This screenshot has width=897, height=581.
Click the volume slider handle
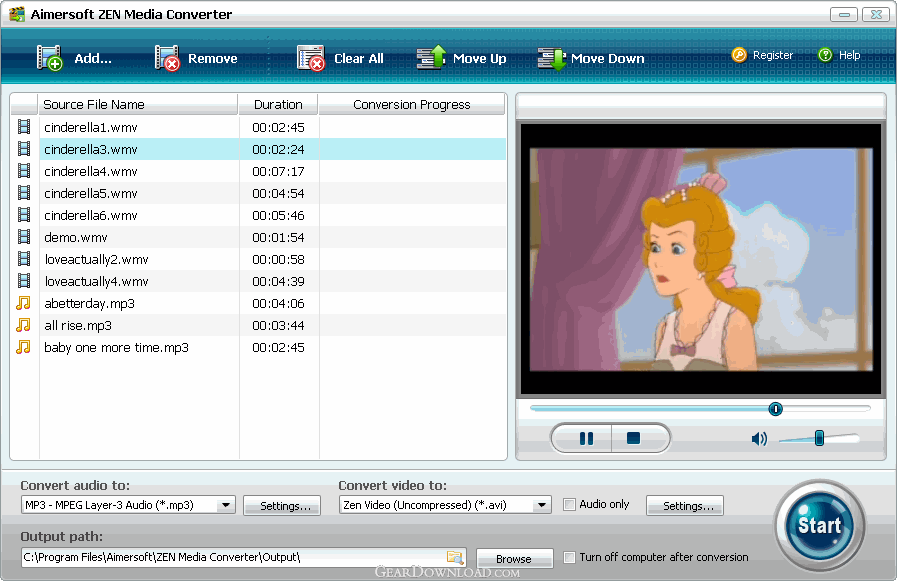point(819,438)
